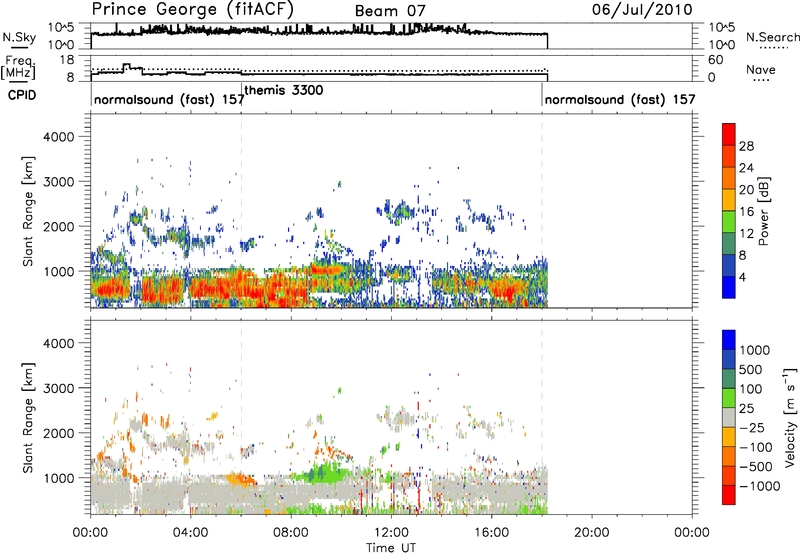
Task: Click the right '10^0' N.Search tick label
Action: coord(722,45)
